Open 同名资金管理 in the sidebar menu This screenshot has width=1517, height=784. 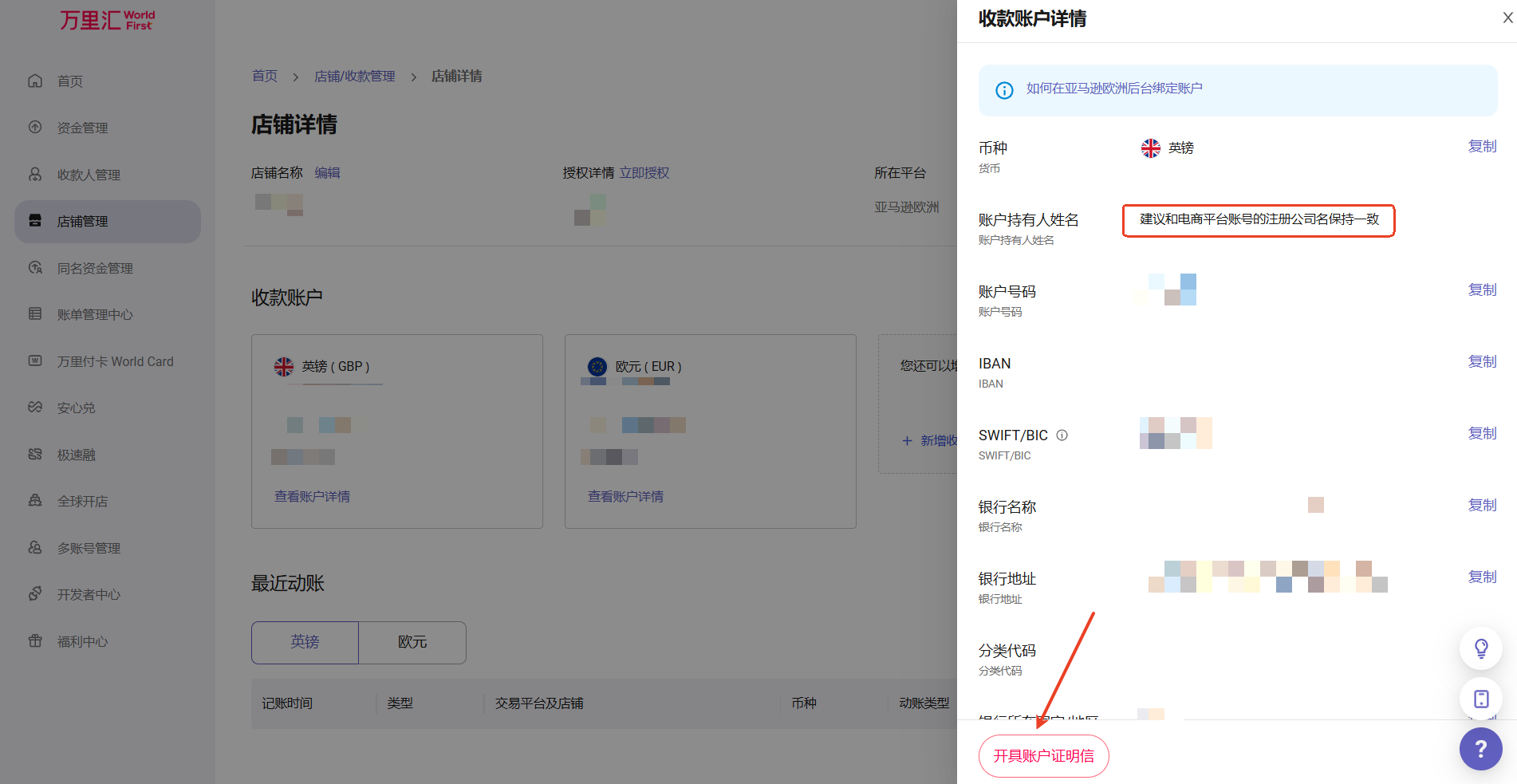96,268
